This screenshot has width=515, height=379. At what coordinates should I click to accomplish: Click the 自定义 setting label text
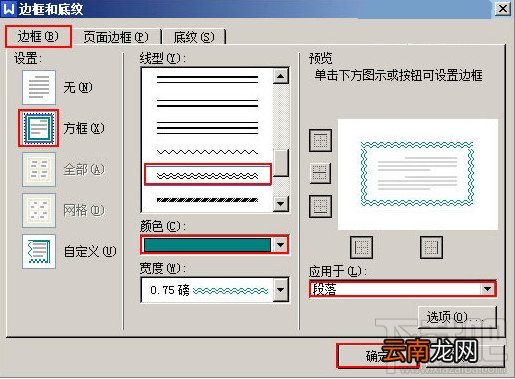90,251
